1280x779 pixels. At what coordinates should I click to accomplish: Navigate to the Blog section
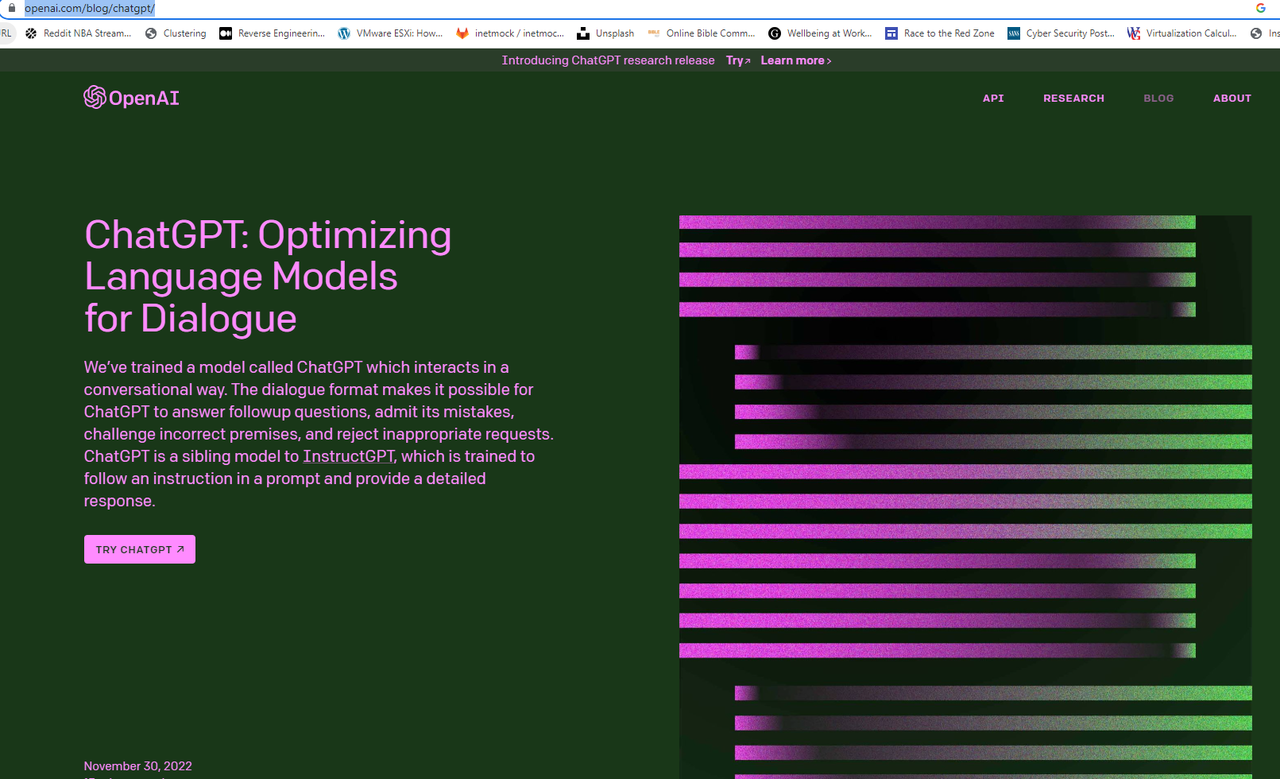[x=1158, y=98]
